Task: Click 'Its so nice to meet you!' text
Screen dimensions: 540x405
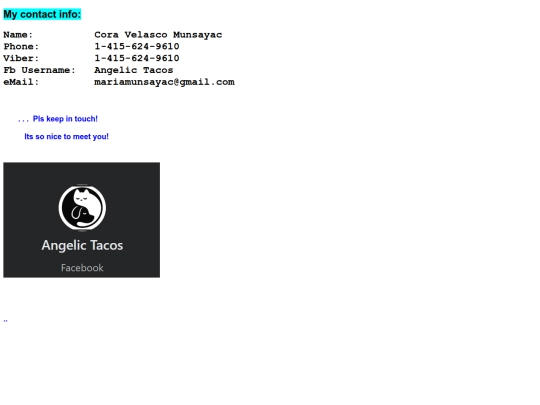Action: pos(66,137)
